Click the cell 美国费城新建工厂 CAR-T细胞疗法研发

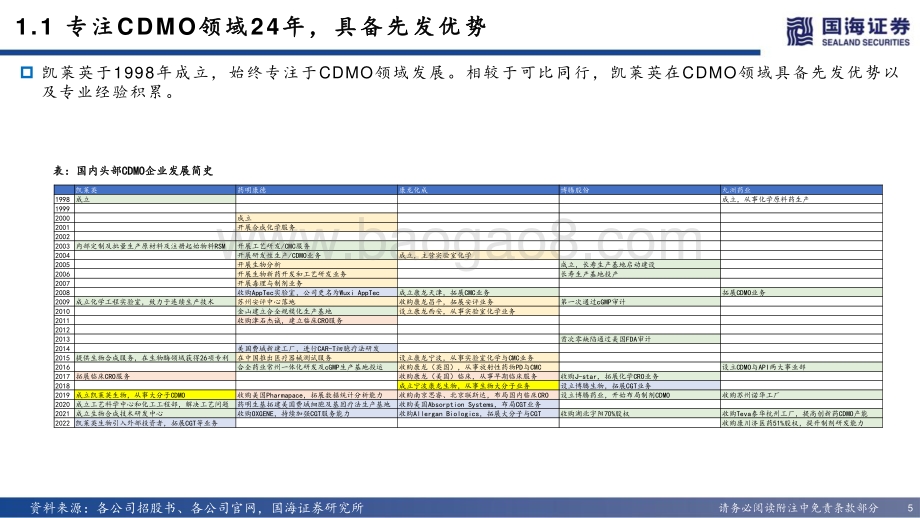(316, 348)
